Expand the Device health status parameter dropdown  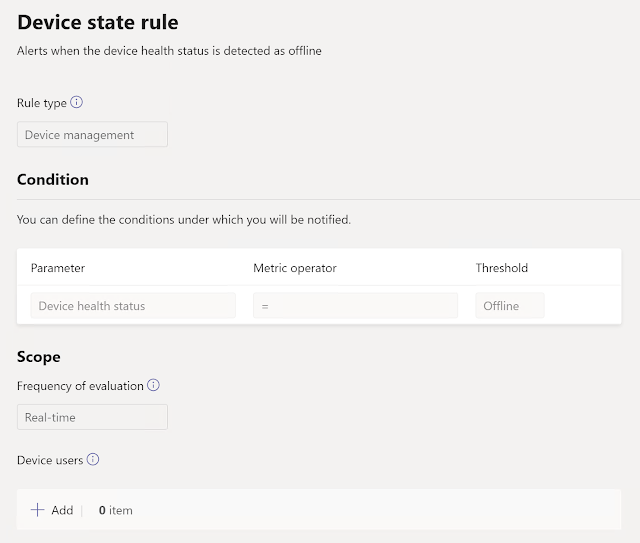[x=133, y=306]
